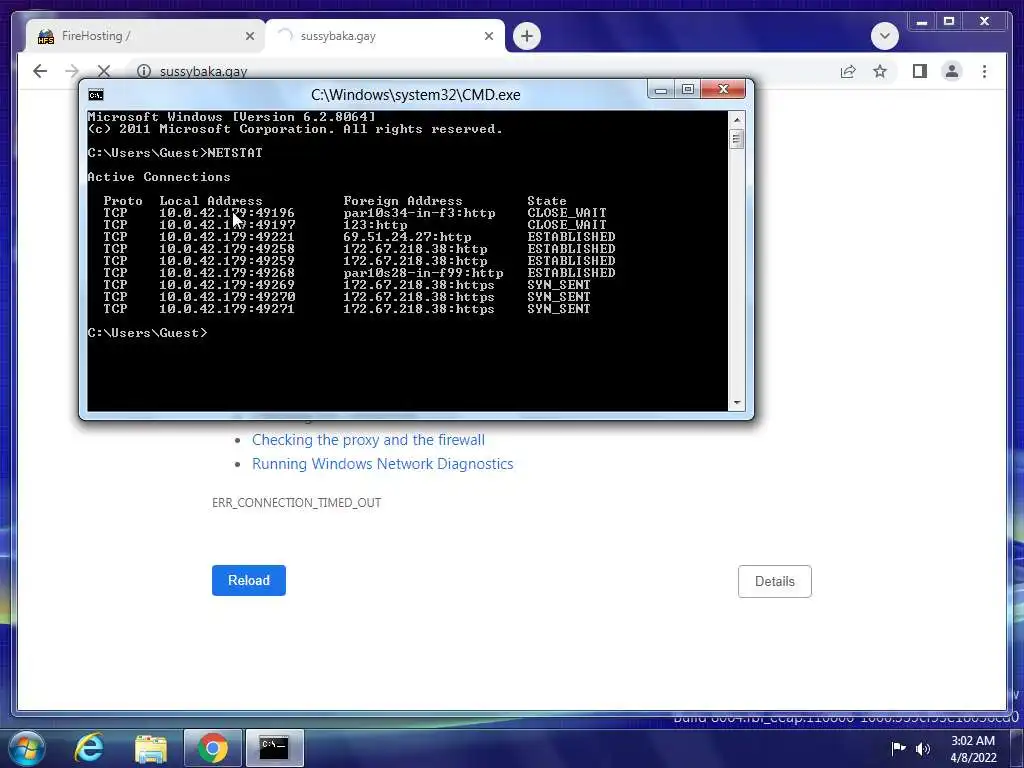Click CMD scrollbar up arrow
This screenshot has height=768, width=1024.
coord(737,120)
